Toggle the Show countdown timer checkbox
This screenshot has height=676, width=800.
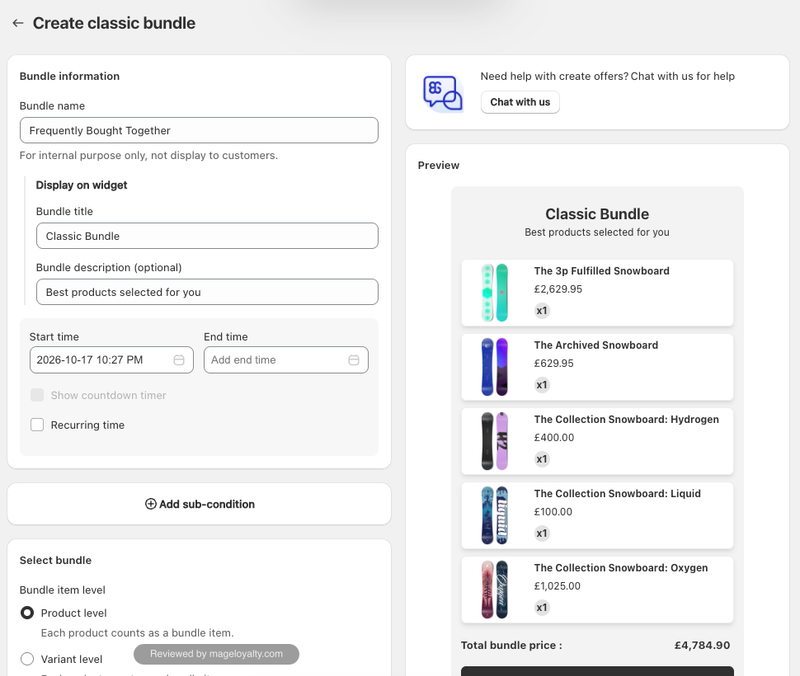[37, 395]
